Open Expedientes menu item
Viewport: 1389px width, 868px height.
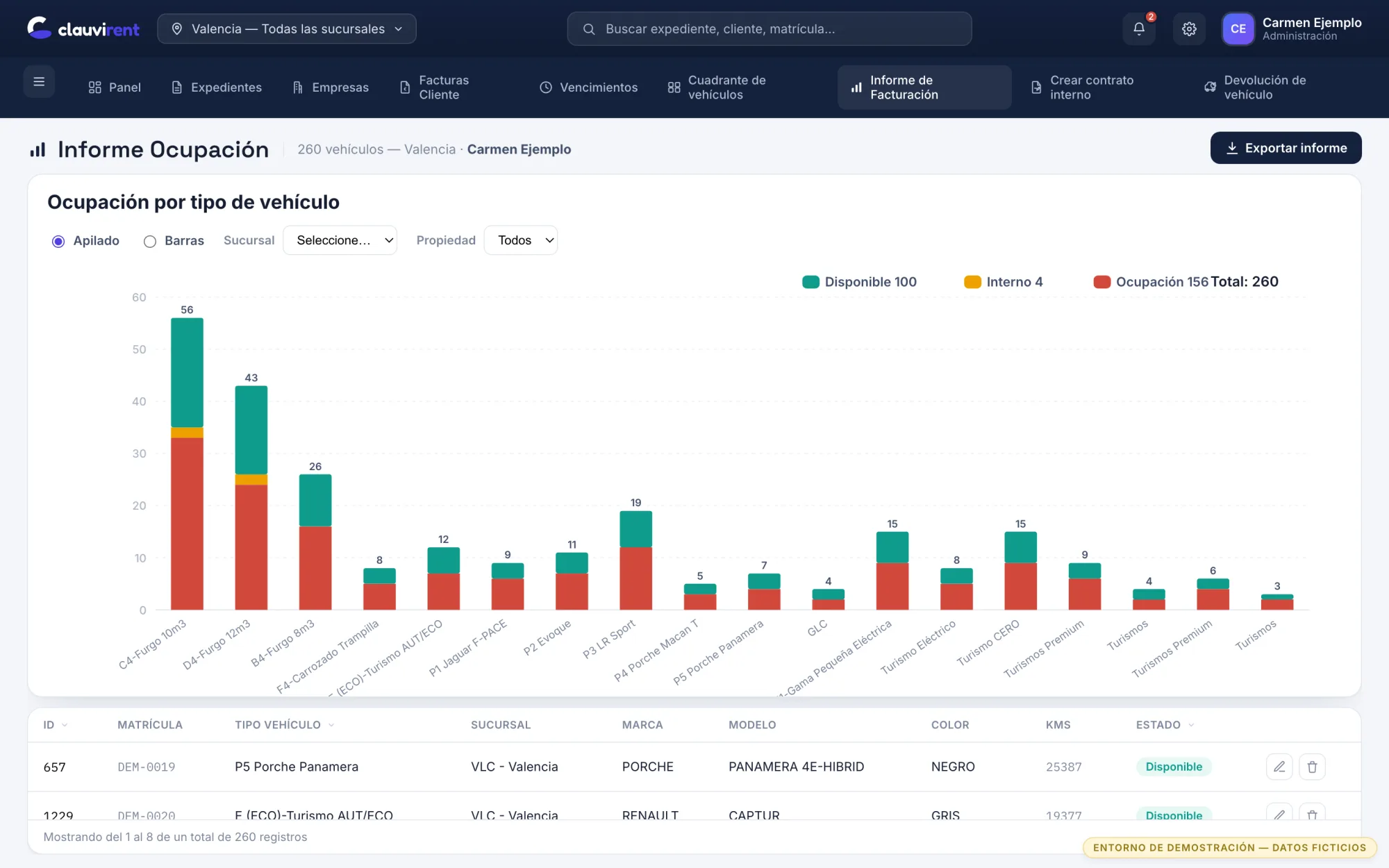pyautogui.click(x=217, y=87)
